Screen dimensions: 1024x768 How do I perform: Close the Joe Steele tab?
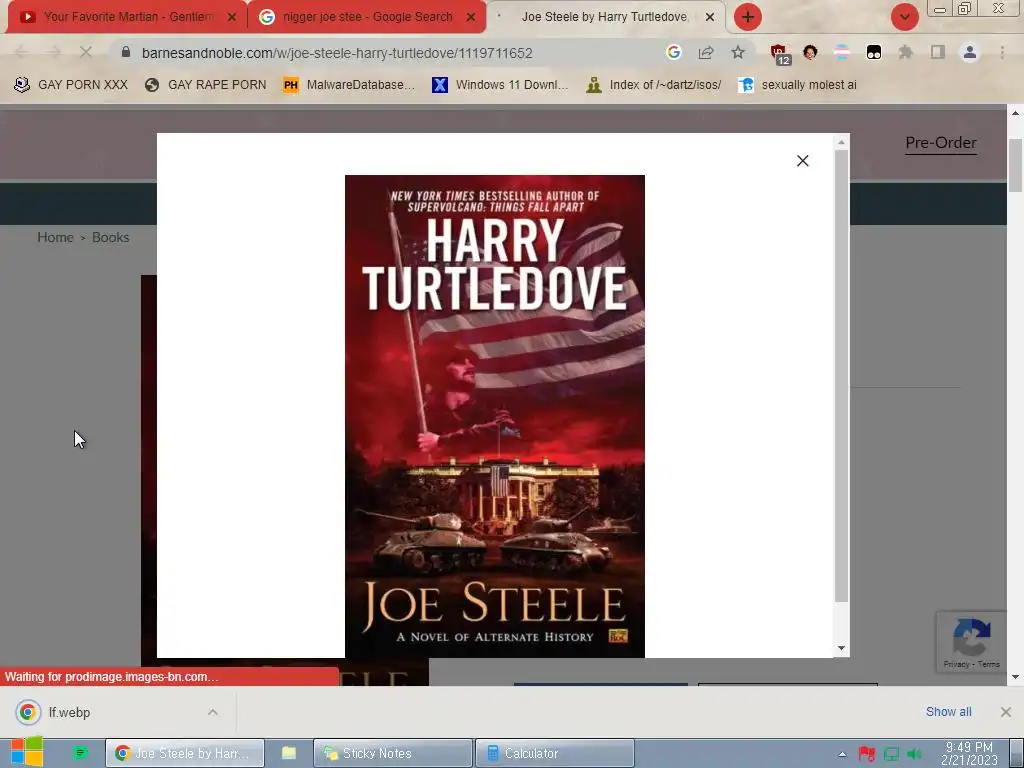tap(710, 17)
